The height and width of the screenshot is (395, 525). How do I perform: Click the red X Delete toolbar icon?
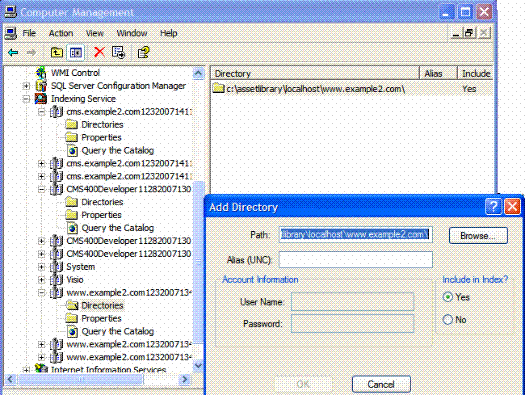99,52
